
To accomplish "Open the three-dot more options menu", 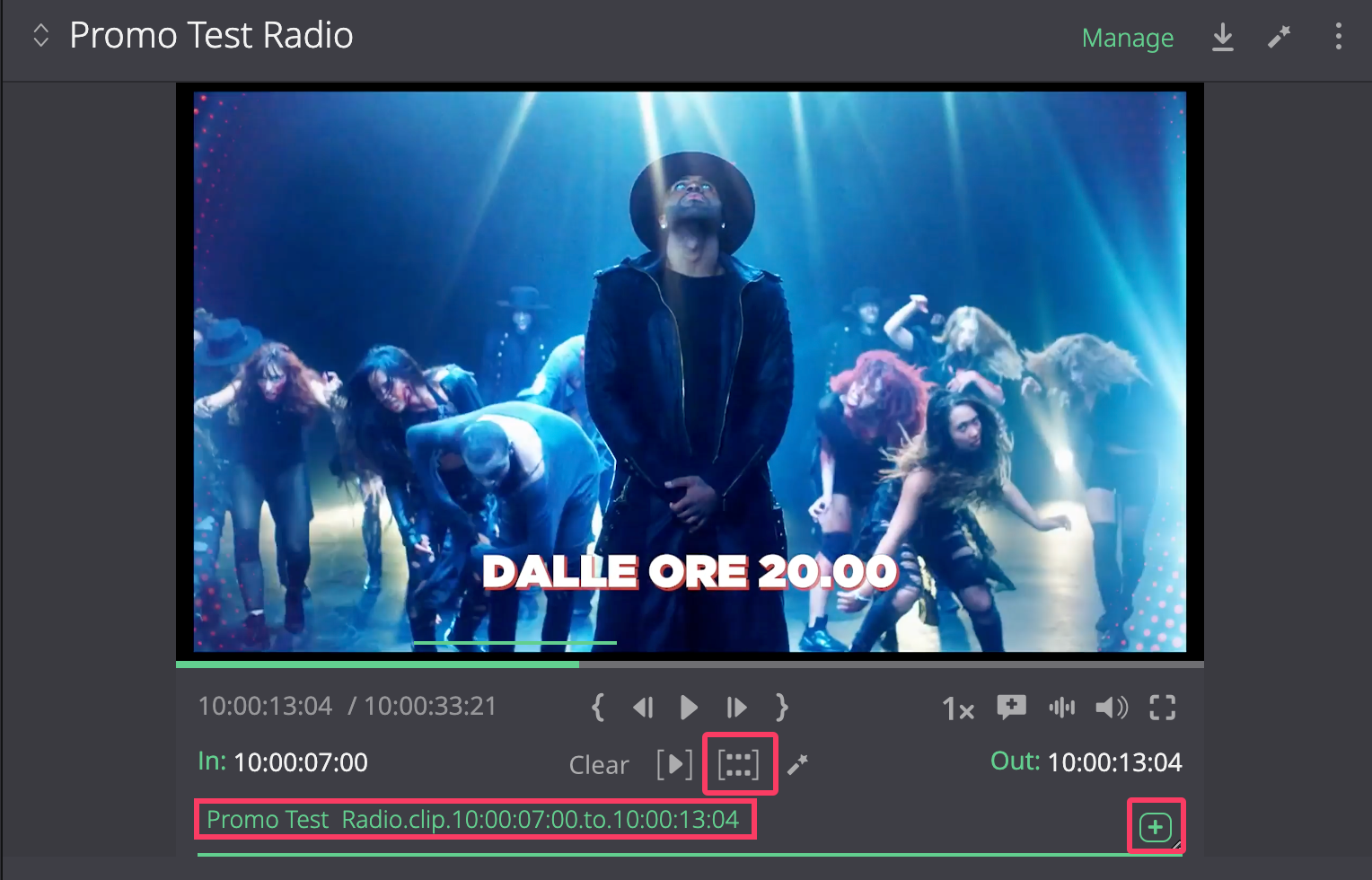I will click(x=1339, y=36).
